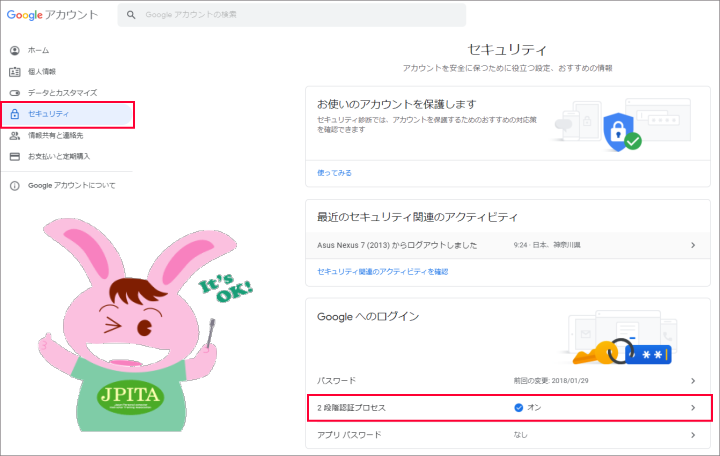This screenshot has width=720, height=456.
Task: Click the 使ってみる link
Action: coord(334,172)
